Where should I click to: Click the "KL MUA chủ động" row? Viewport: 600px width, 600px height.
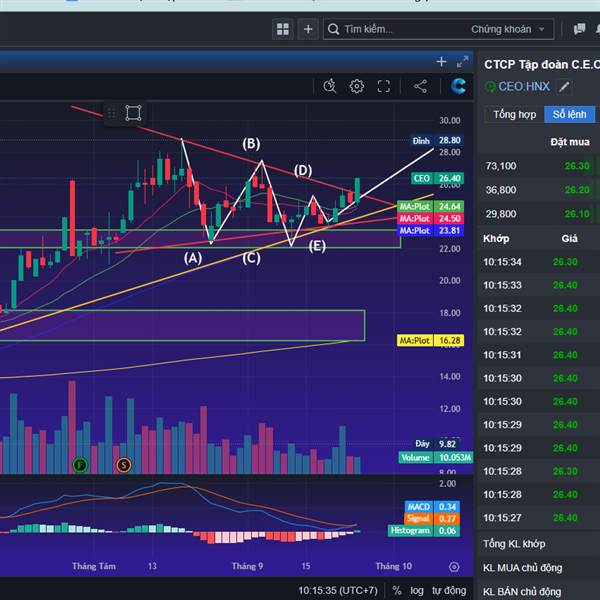pos(539,568)
